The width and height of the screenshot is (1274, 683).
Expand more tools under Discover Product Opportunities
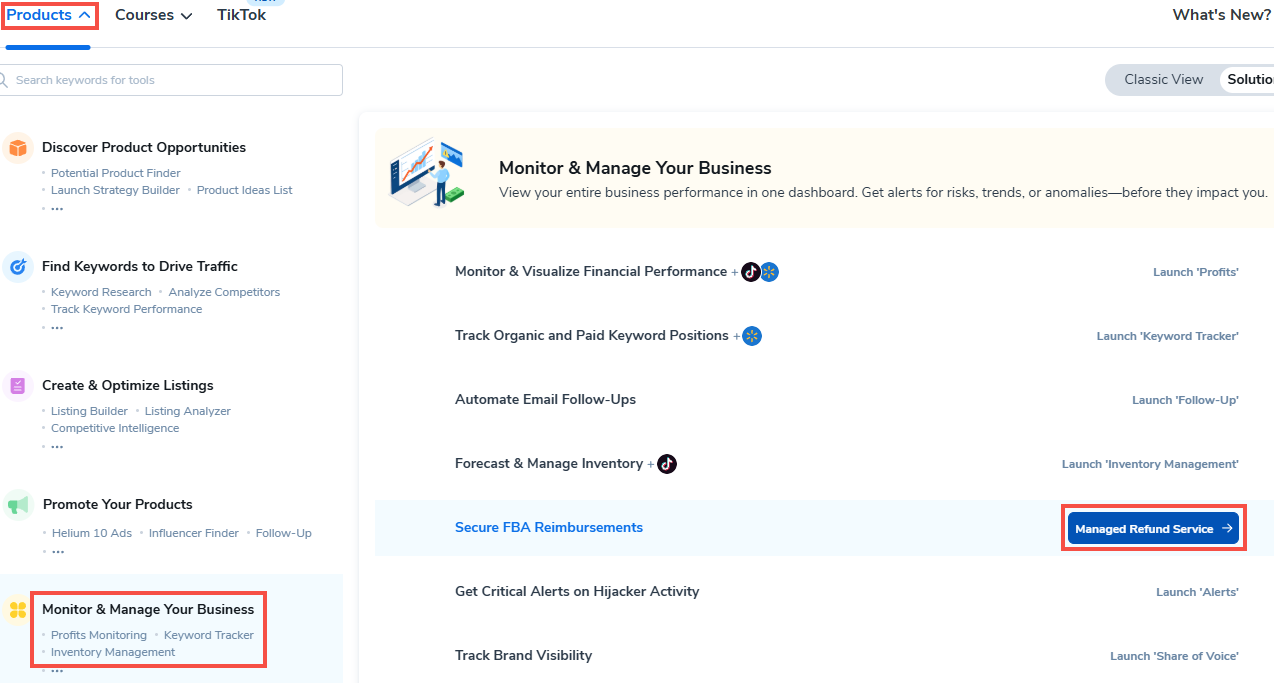pyautogui.click(x=57, y=208)
